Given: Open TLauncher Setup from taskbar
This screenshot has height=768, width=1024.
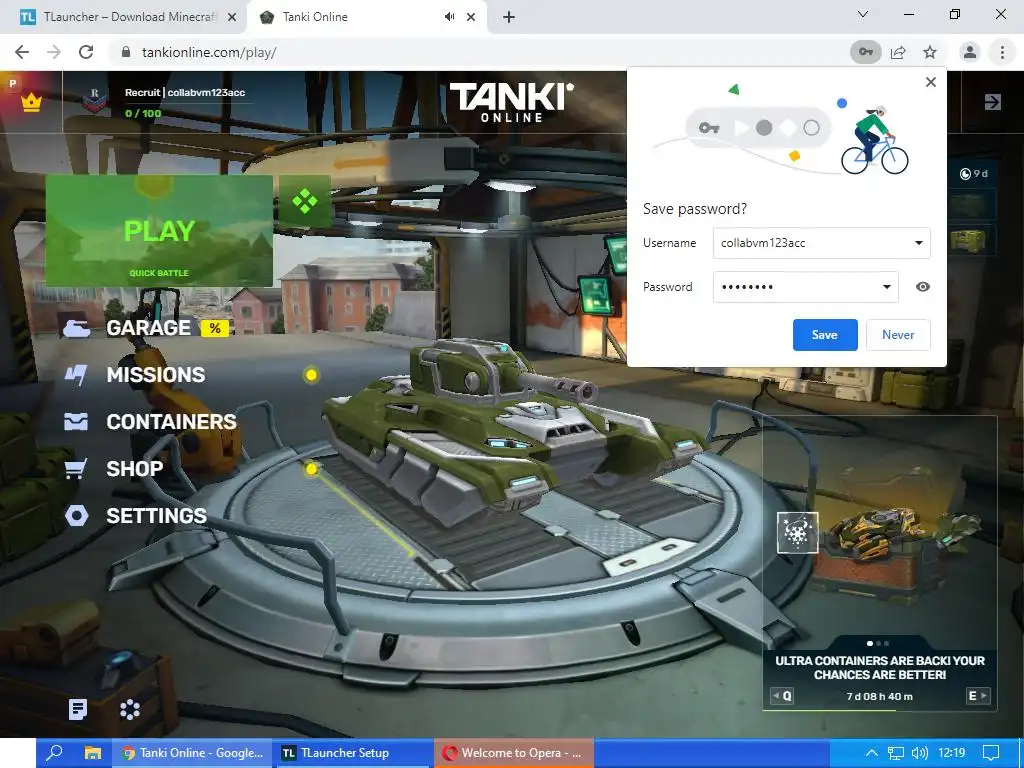Looking at the screenshot, I should [353, 753].
